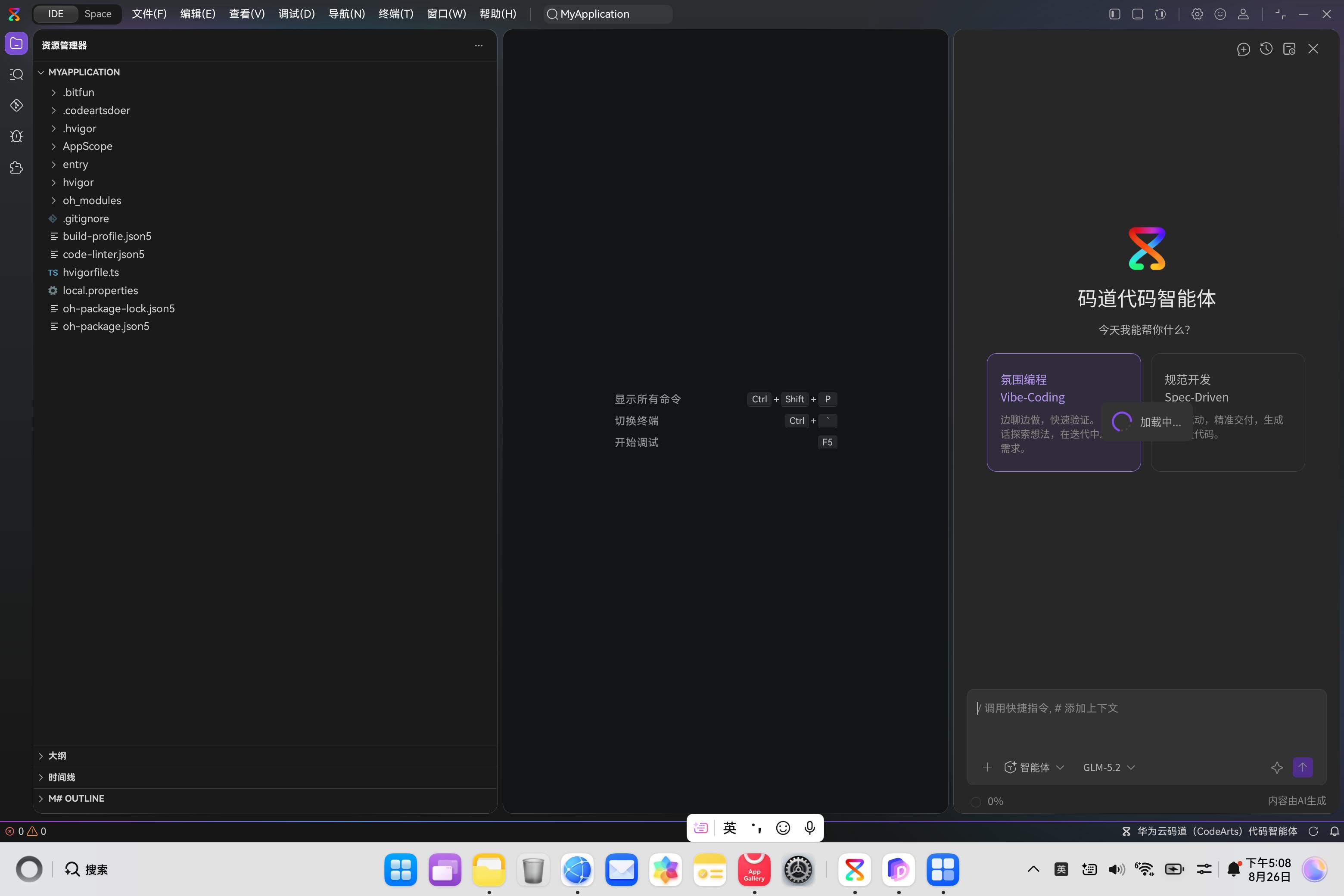1344x896 pixels.
Task: Open build-profile.json5 file
Action: click(265, 236)
